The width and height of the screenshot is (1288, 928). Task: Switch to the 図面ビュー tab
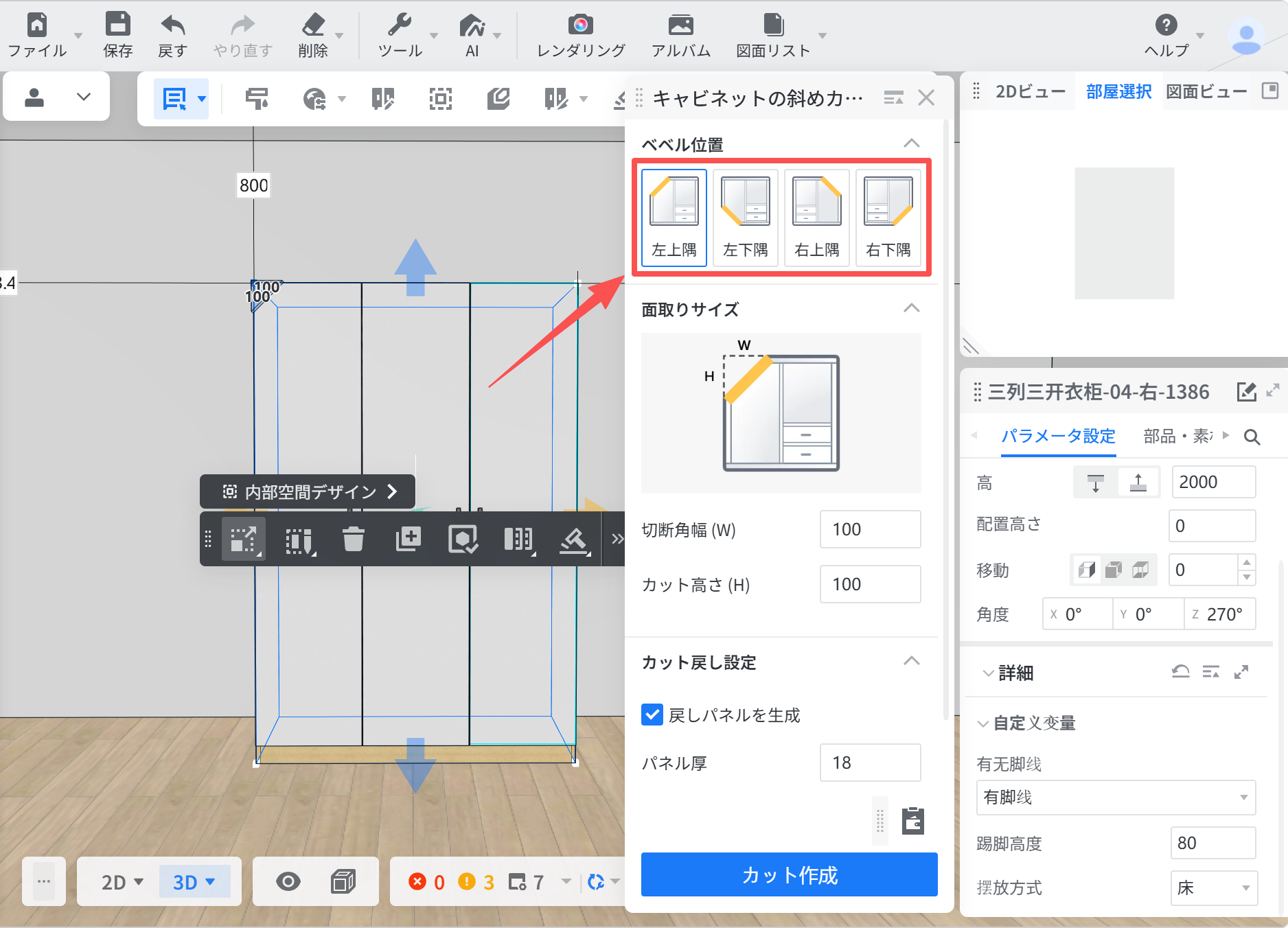point(1206,91)
